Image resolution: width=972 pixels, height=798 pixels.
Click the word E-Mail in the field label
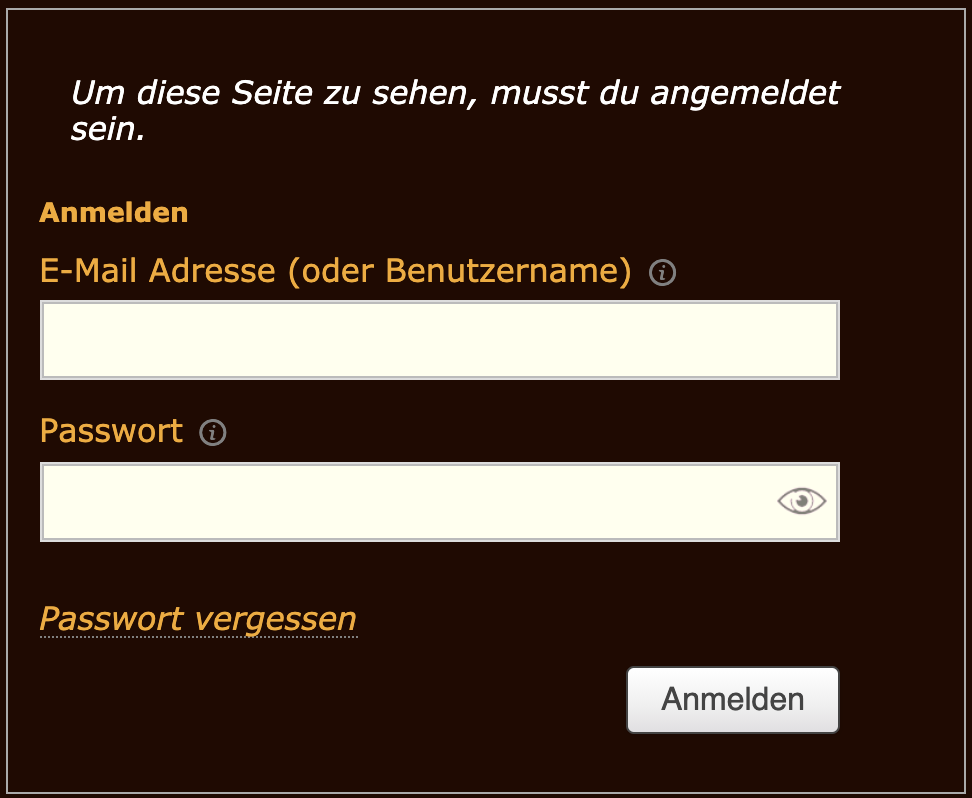point(89,271)
